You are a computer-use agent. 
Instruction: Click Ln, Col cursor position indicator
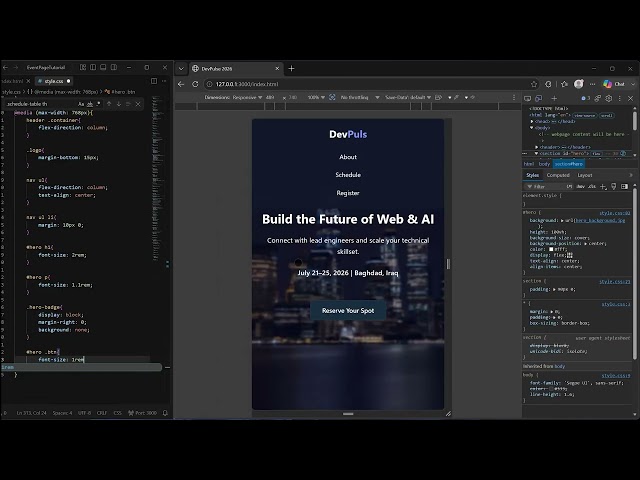click(31, 413)
